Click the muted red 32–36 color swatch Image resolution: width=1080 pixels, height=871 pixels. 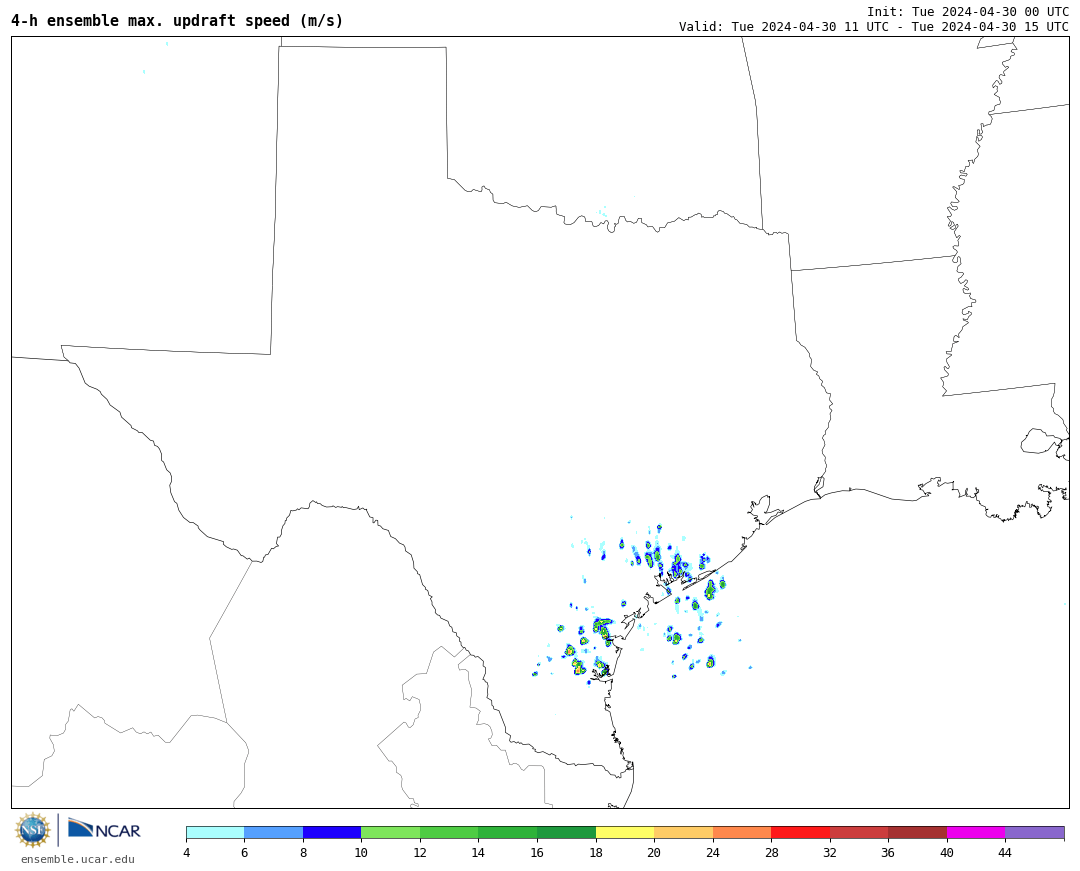859,832
